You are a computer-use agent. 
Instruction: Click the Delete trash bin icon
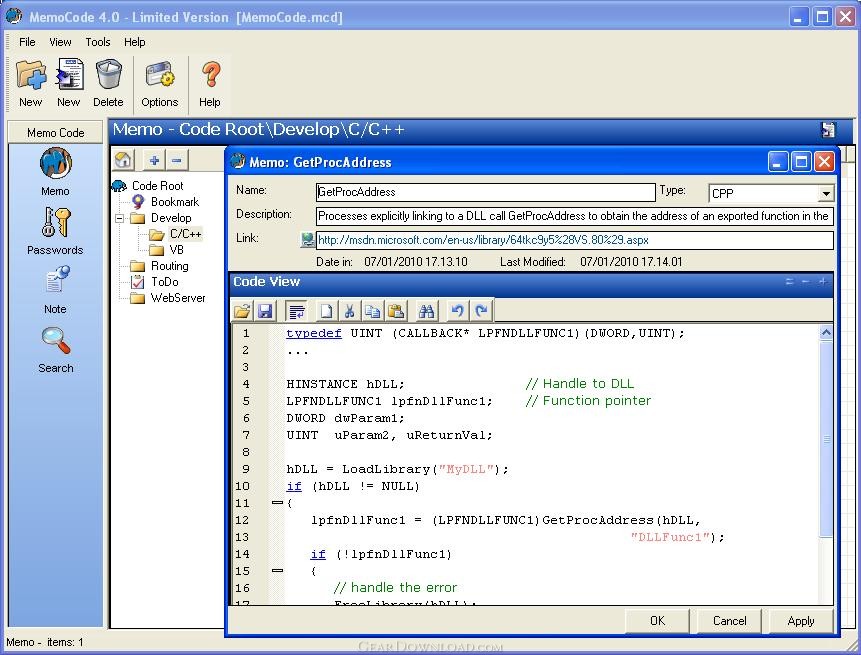pos(108,74)
